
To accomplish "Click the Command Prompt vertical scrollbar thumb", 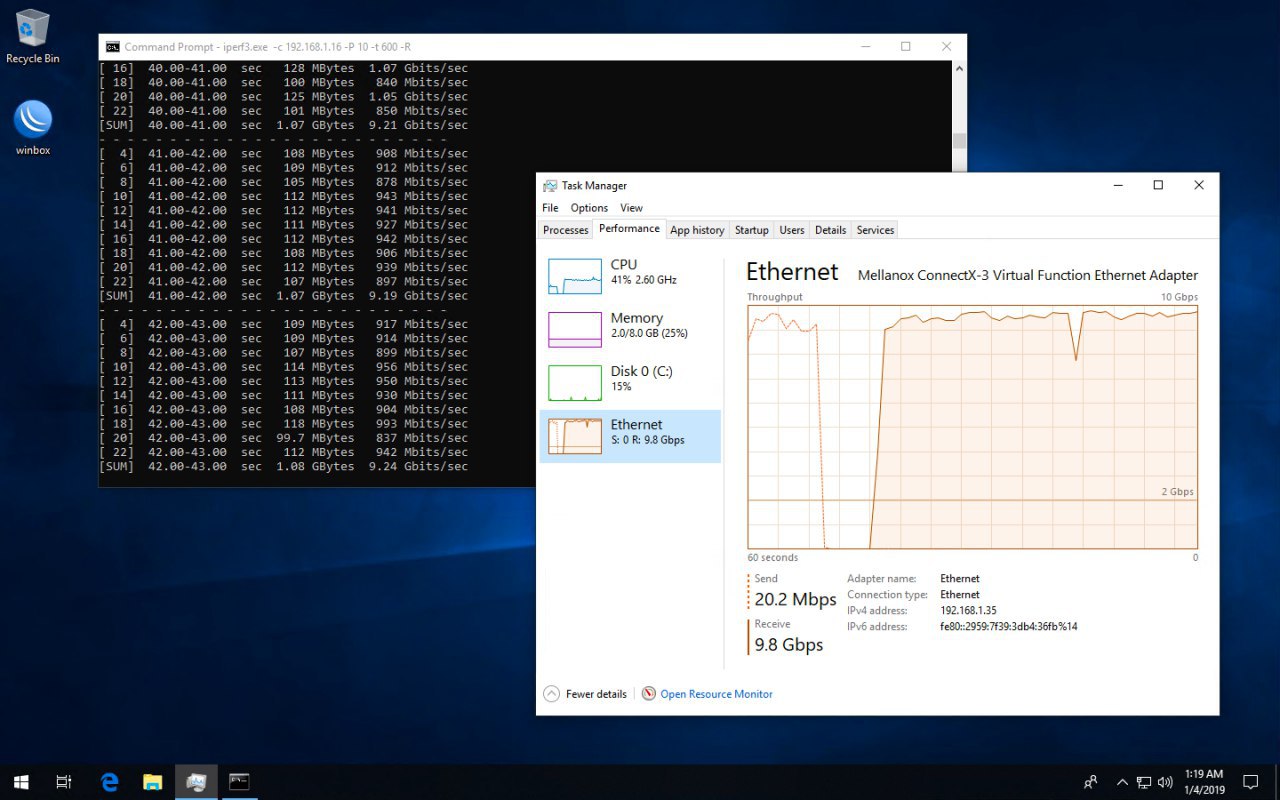I will point(959,140).
